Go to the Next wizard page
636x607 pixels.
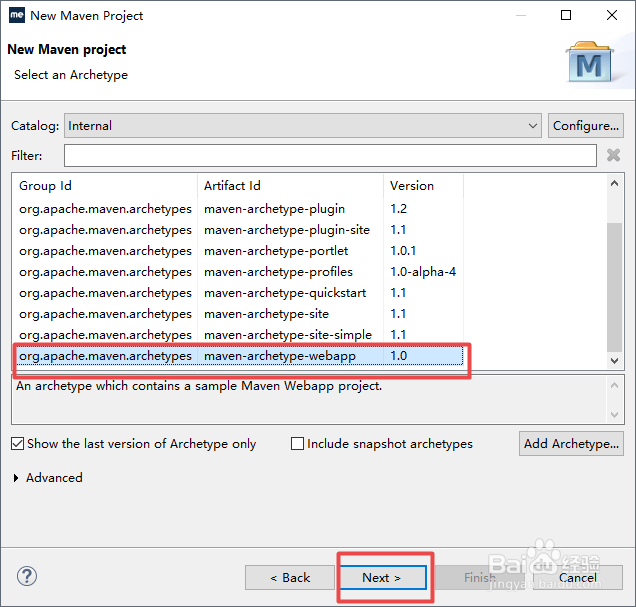point(383,577)
